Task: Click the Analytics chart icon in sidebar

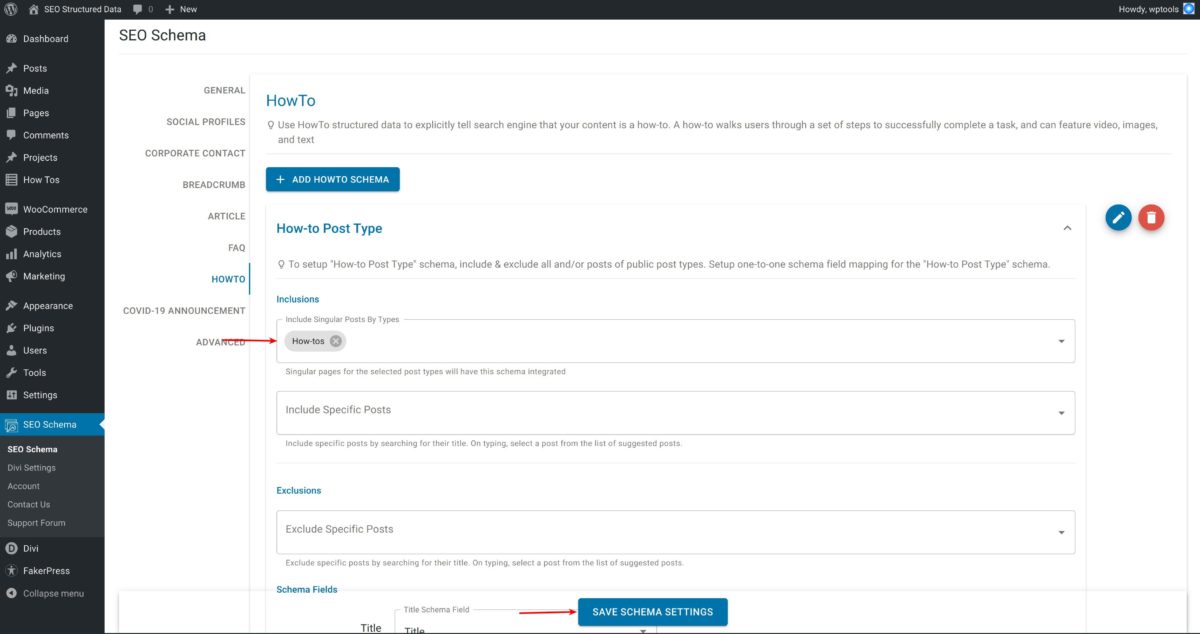Action: 13,253
